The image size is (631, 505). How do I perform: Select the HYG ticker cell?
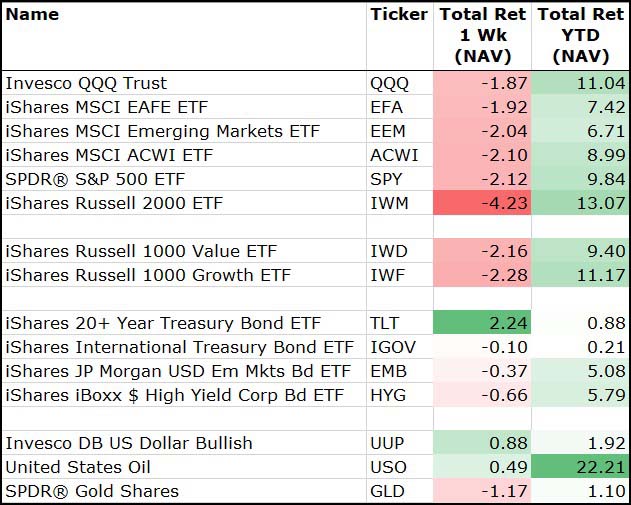(x=391, y=395)
